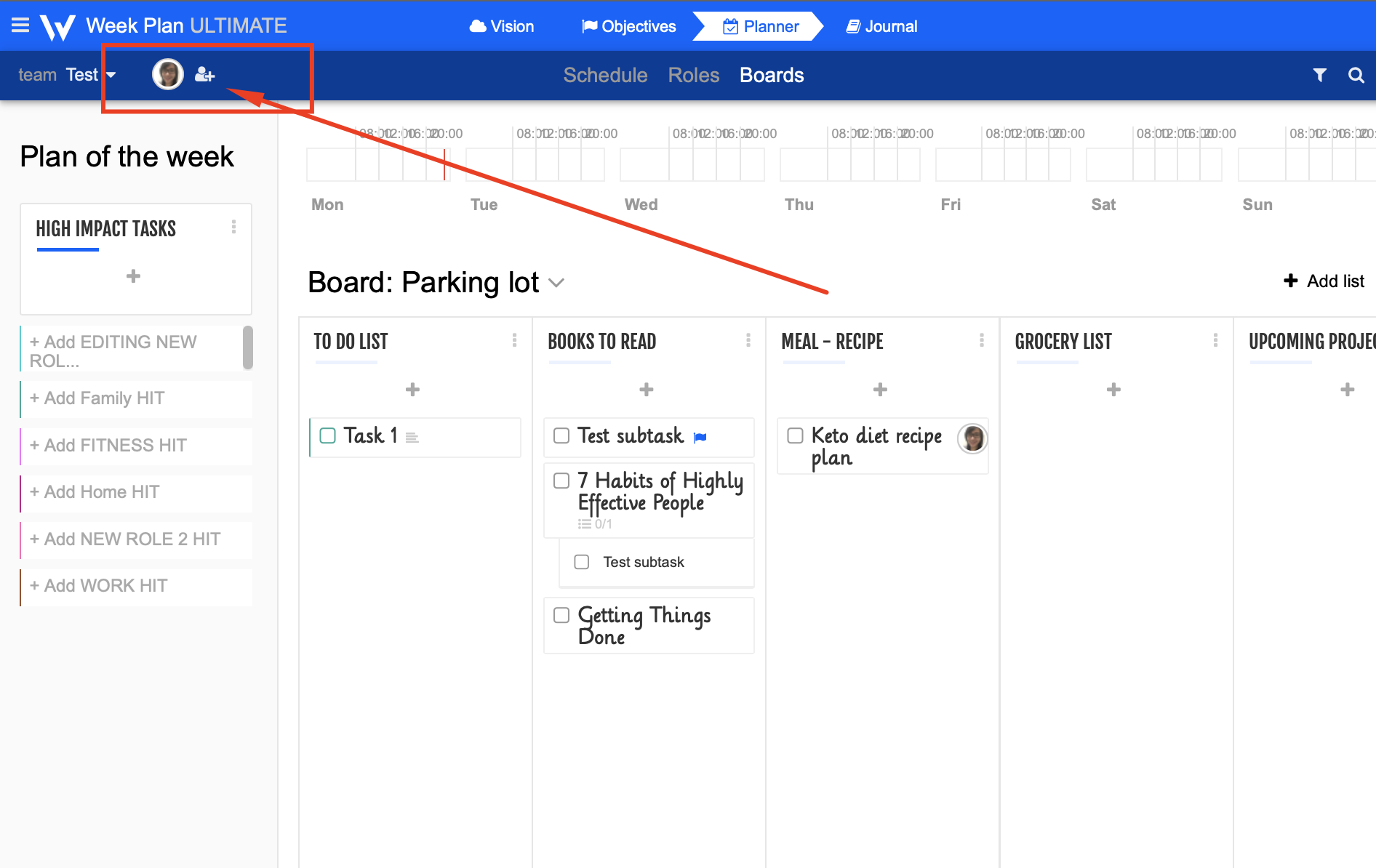Check off Test subtask card with flag
Viewport: 1376px width, 868px height.
pos(561,435)
